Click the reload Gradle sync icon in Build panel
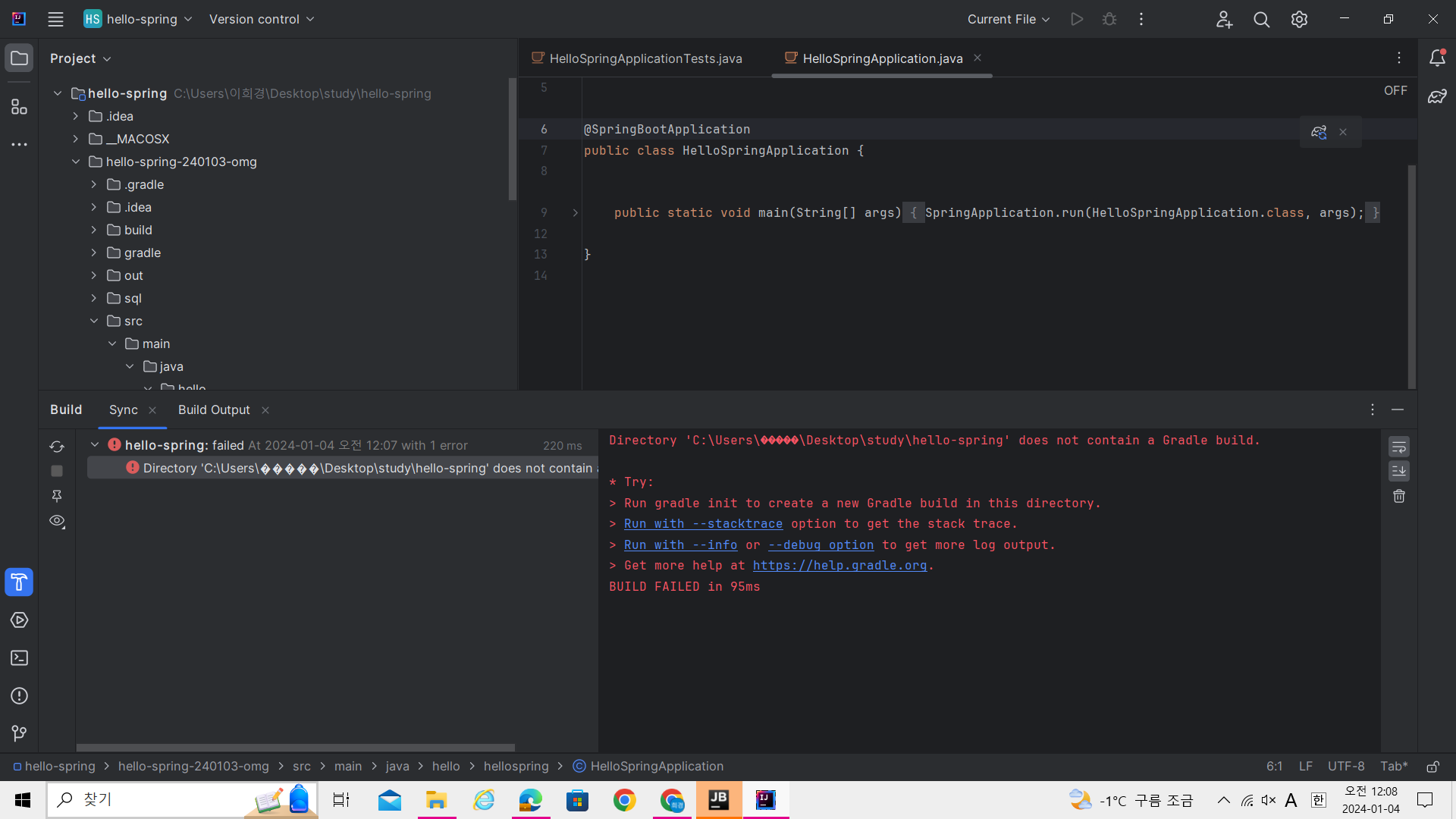Image resolution: width=1456 pixels, height=819 pixels. [57, 447]
